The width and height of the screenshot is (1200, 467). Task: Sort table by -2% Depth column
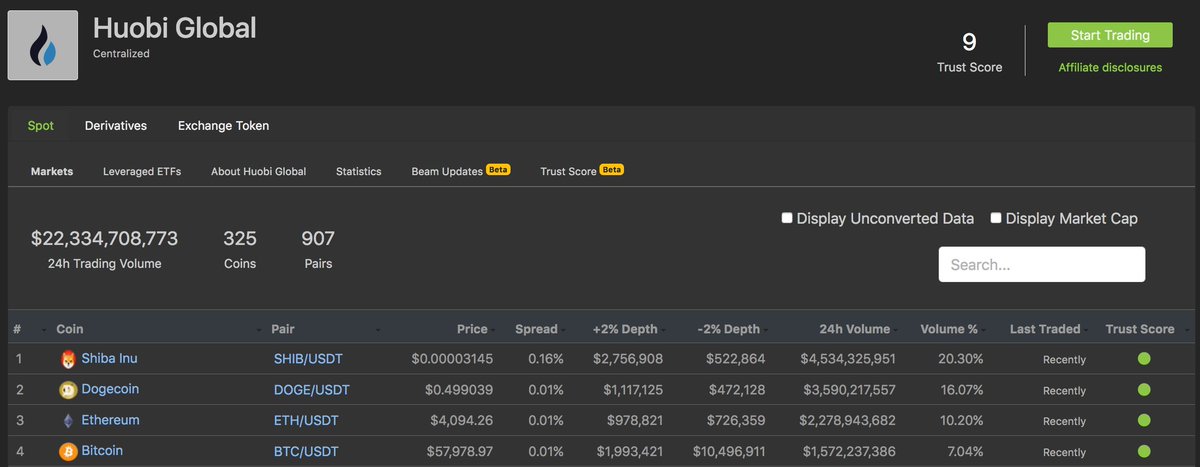pos(728,329)
